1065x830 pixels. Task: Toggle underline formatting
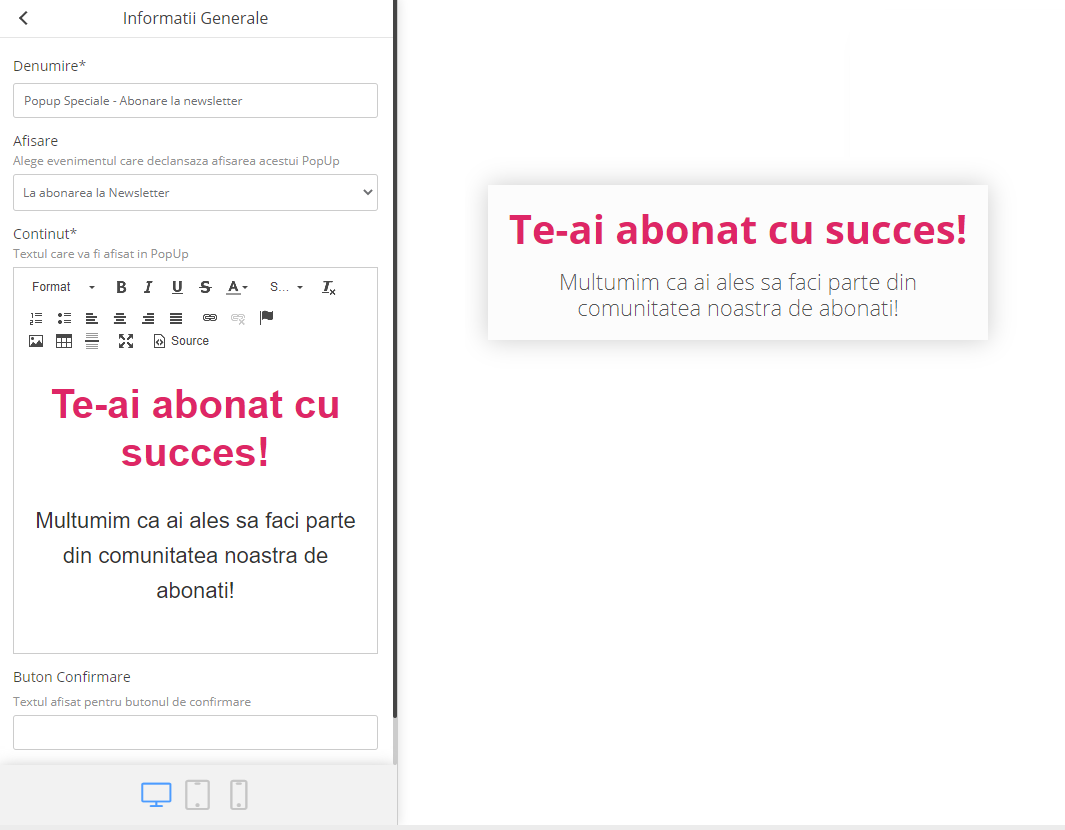click(177, 287)
